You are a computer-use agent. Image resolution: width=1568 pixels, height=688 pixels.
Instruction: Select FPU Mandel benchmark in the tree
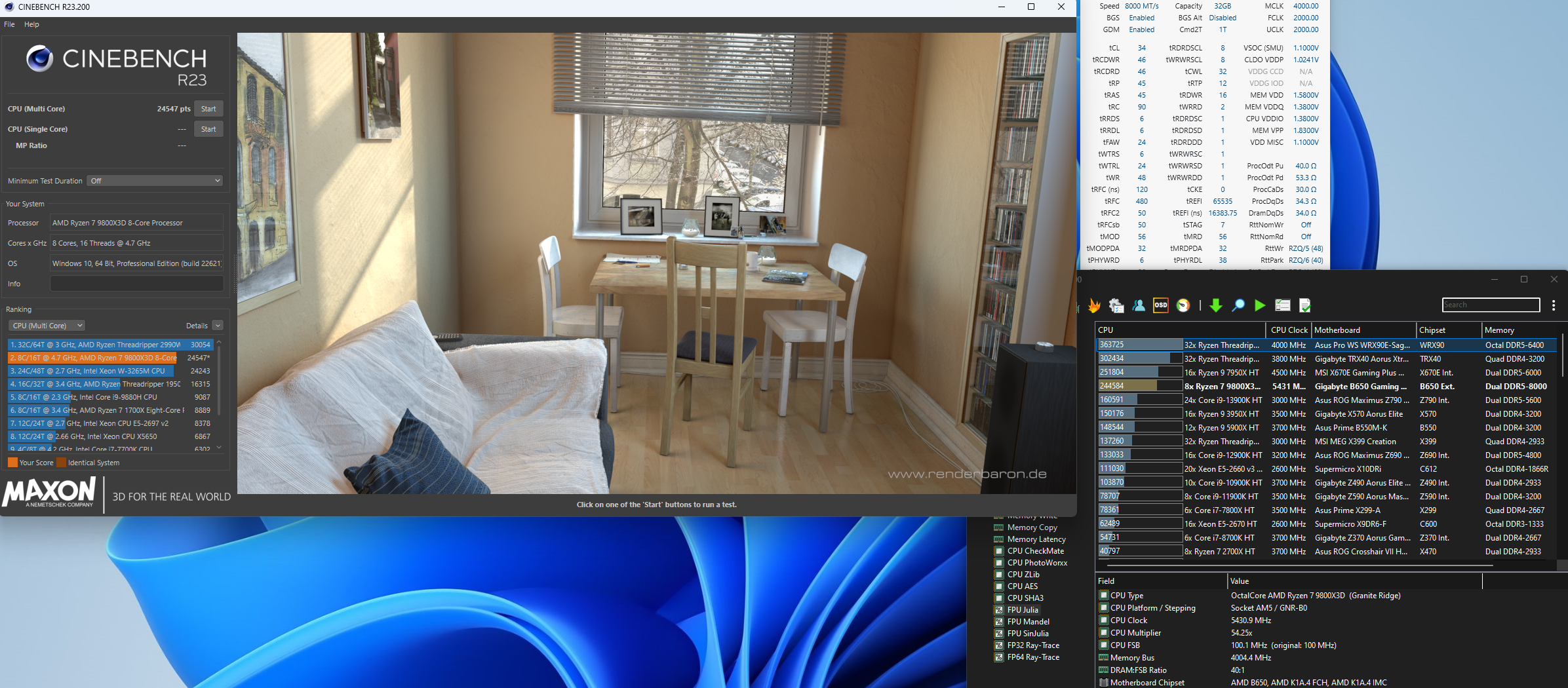click(1028, 622)
